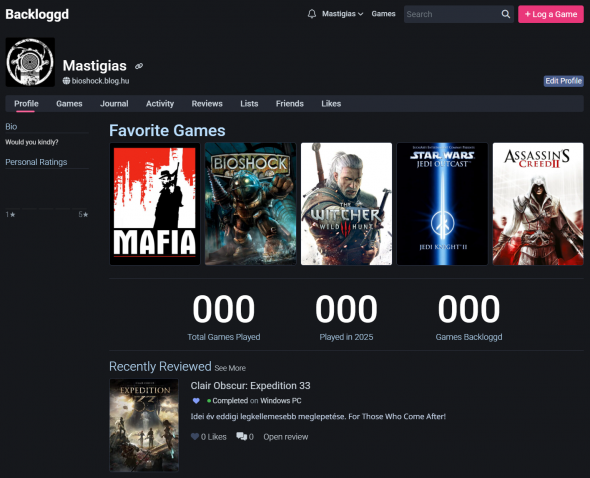Open the Mastigias profile avatar
Screen dimensions: 590x478
(x=30, y=62)
